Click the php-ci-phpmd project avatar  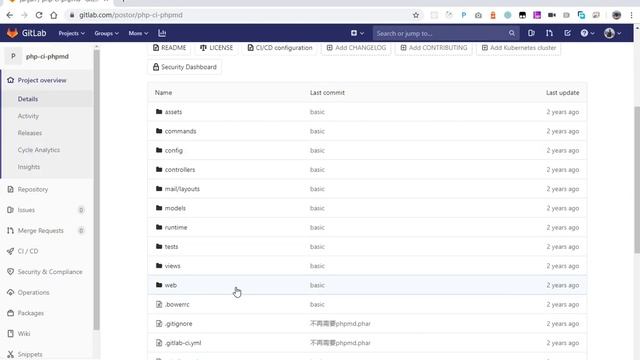point(13,56)
